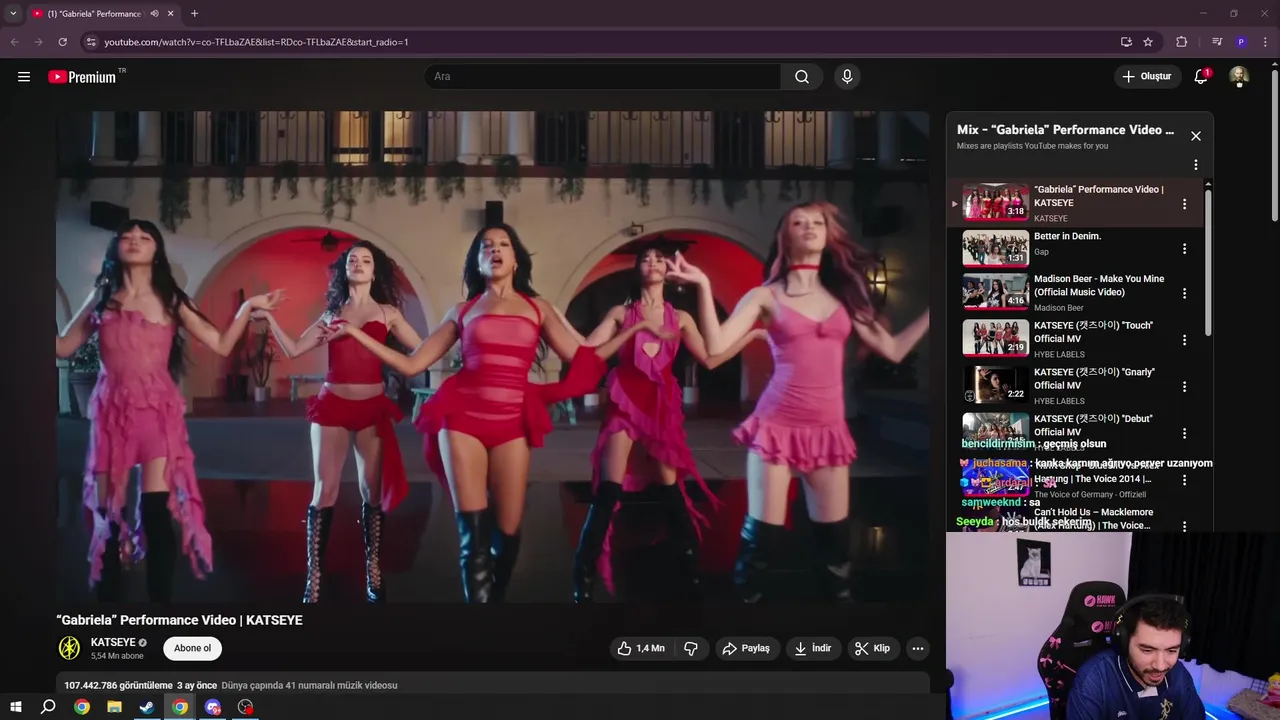This screenshot has height=720, width=1280.
Task: Open notifications bell with 1 badge
Action: [x=1201, y=77]
